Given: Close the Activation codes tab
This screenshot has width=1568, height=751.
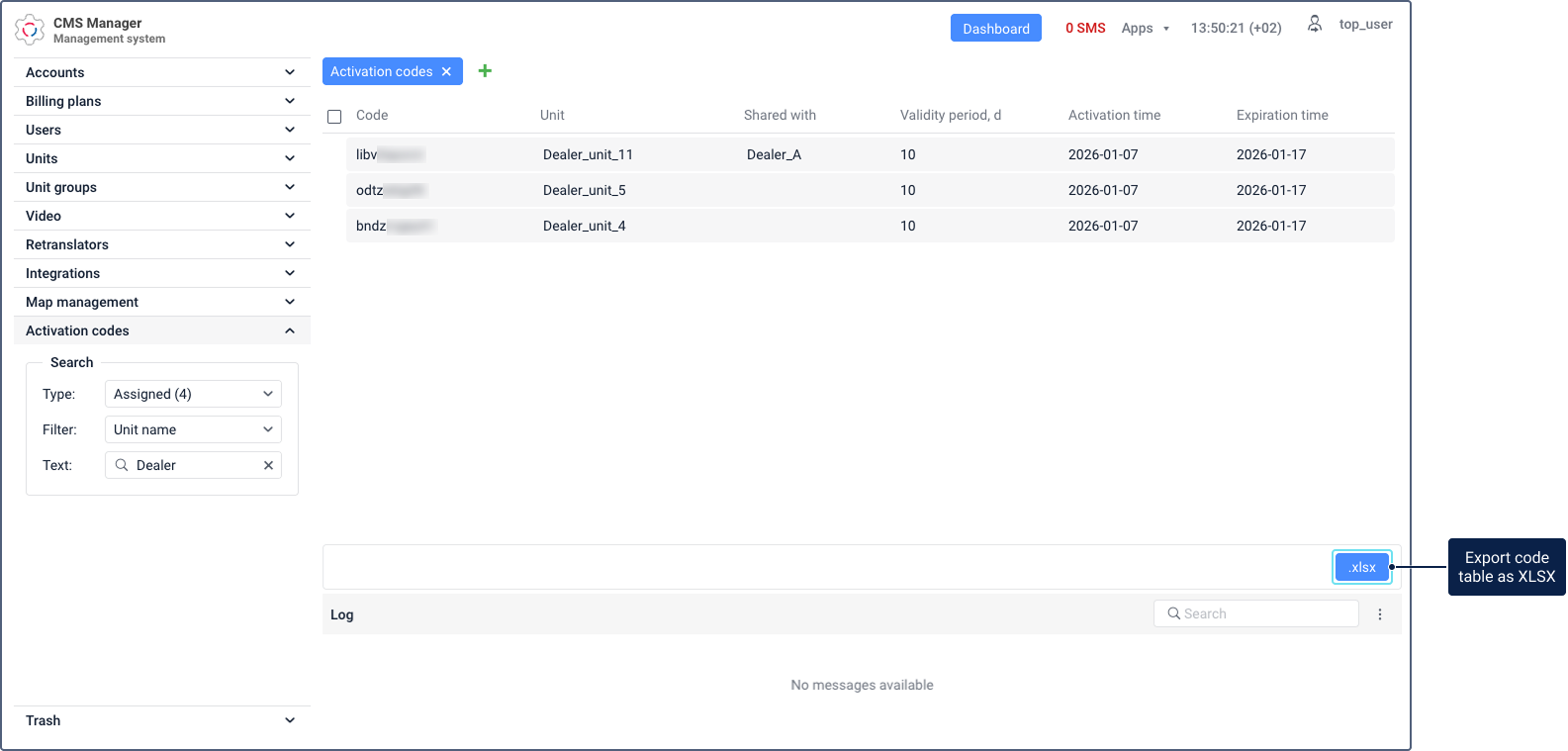Looking at the screenshot, I should [446, 71].
